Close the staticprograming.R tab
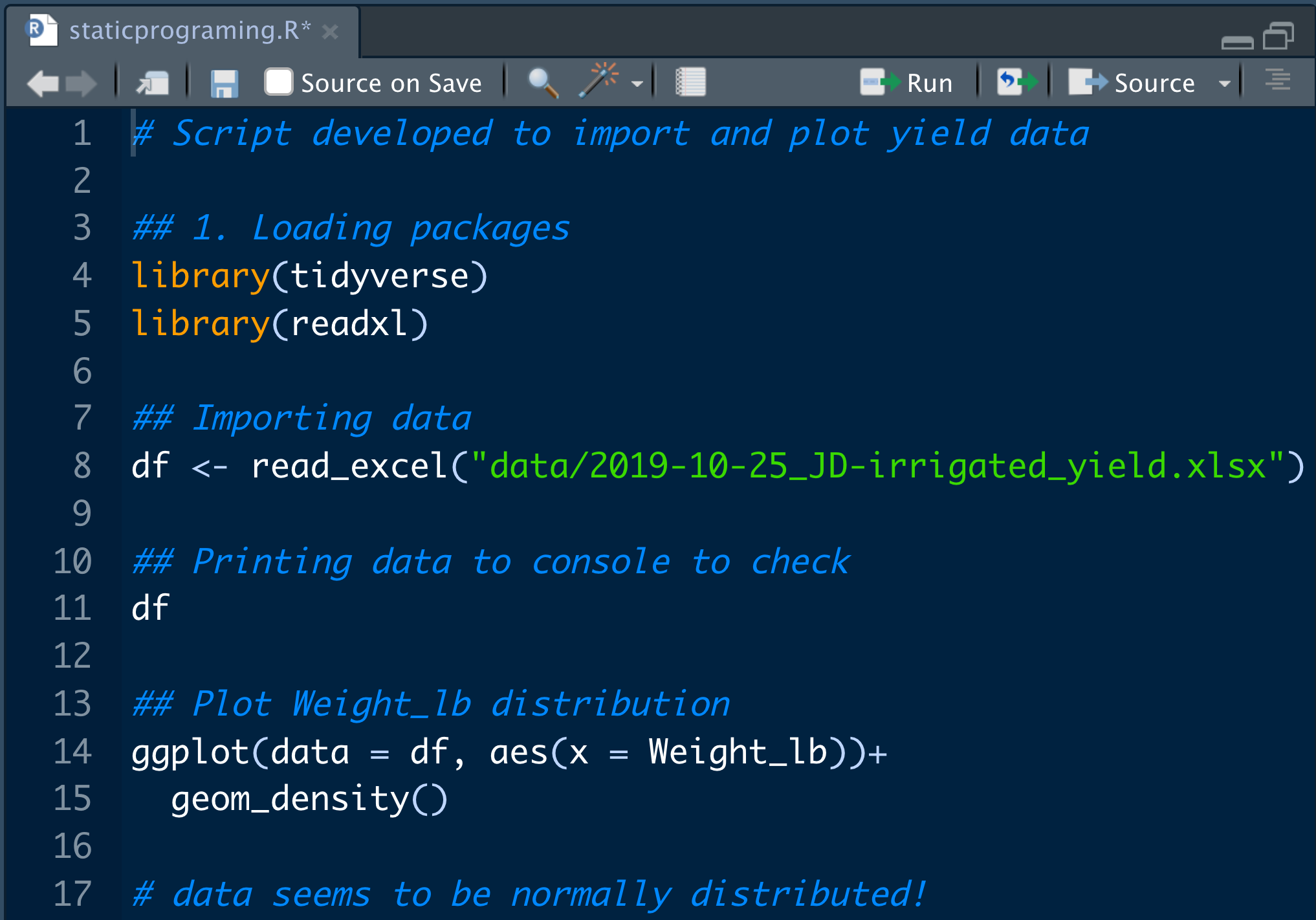Image resolution: width=1316 pixels, height=920 pixels. click(x=331, y=32)
